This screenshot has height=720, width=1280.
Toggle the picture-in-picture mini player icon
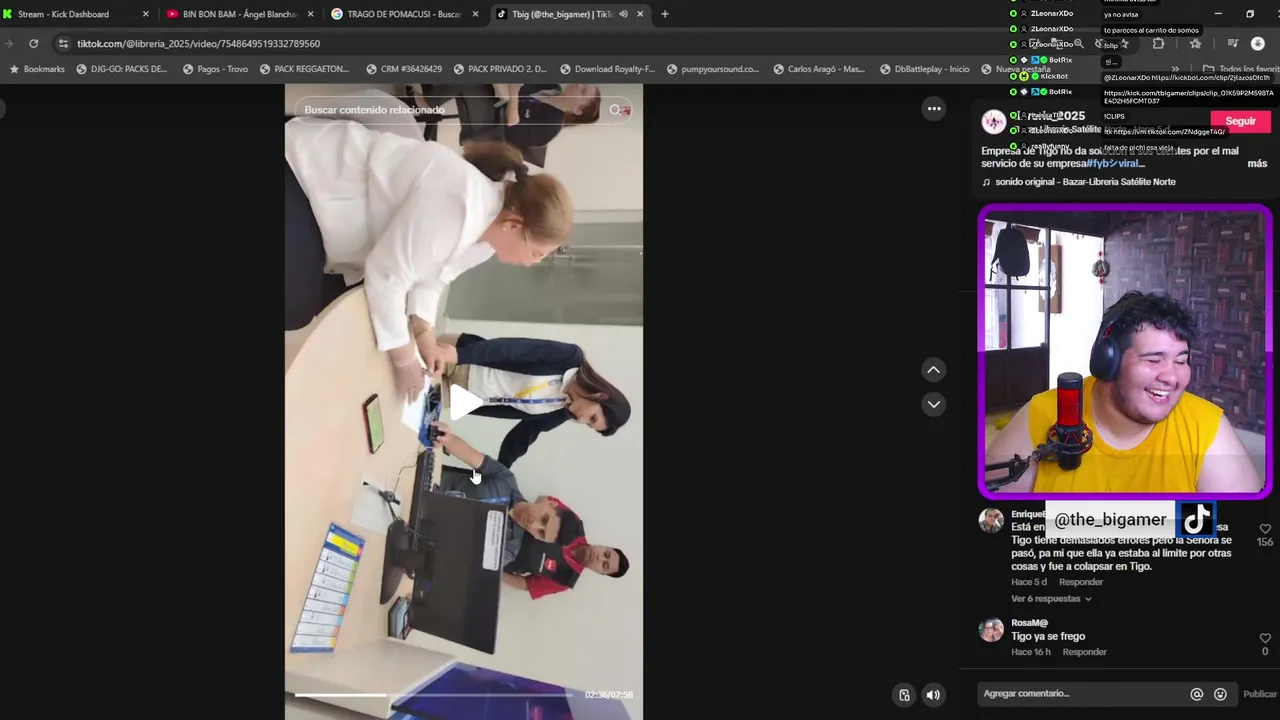[904, 695]
